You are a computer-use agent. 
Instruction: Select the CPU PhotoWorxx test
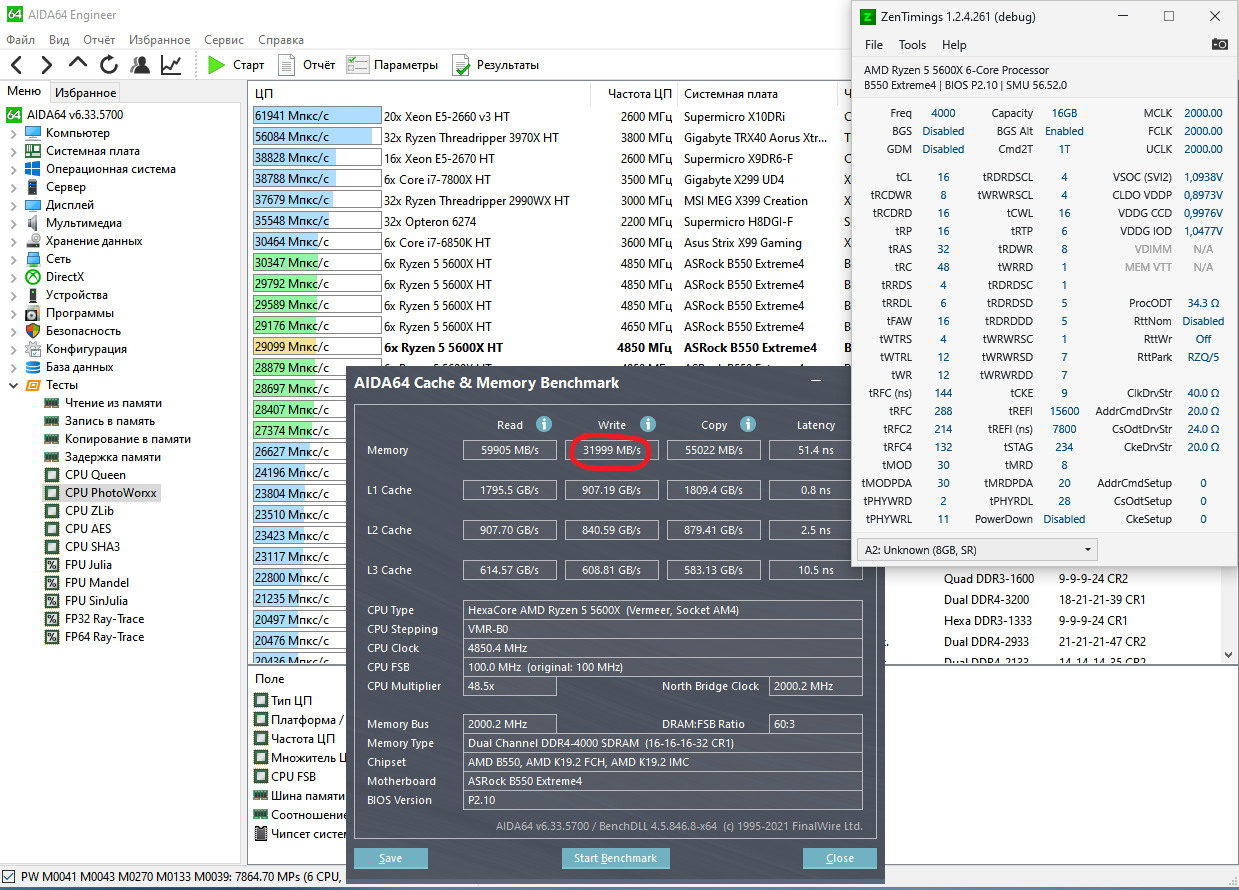[x=110, y=493]
